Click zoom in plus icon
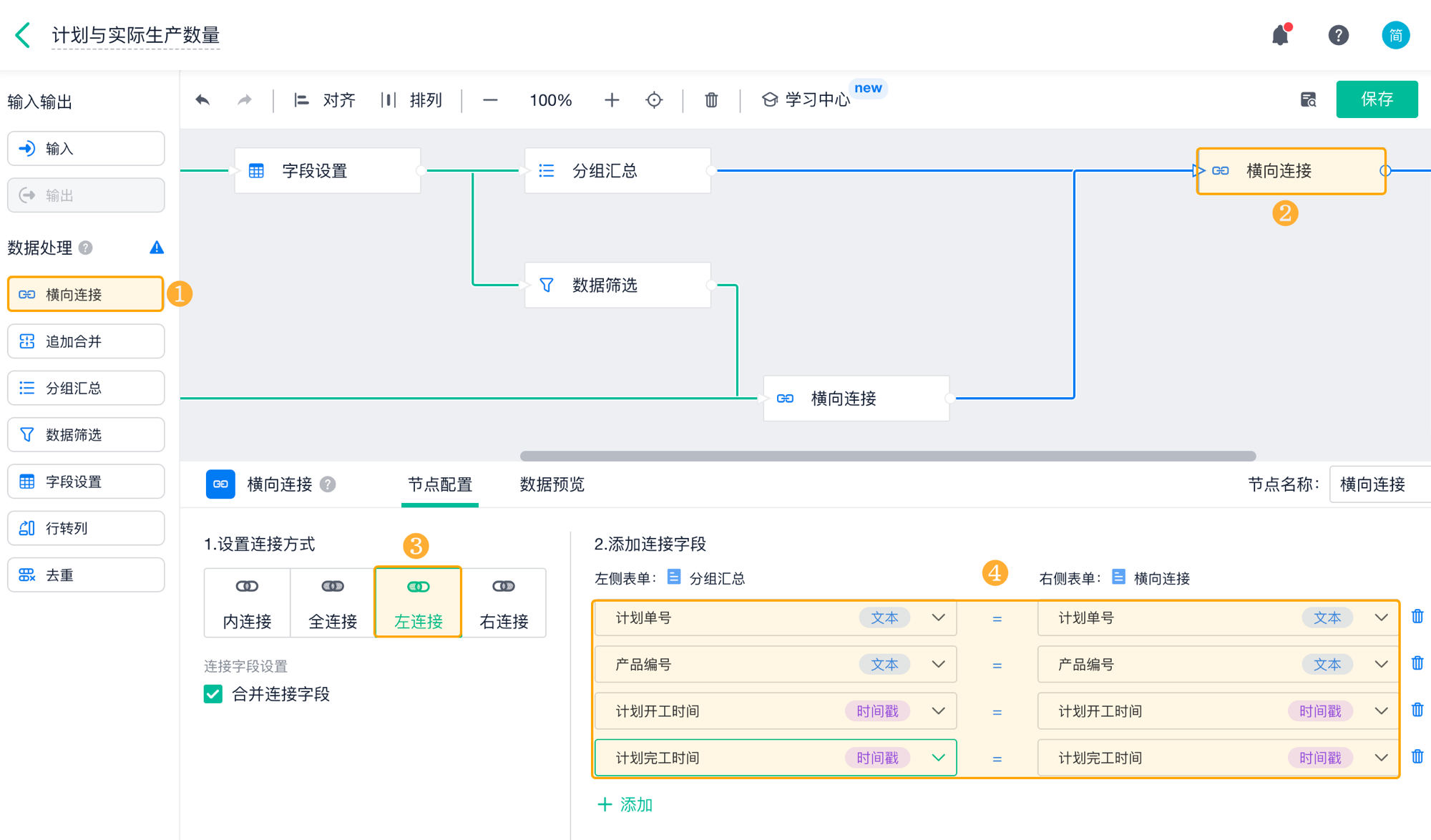Screen dimensions: 1431x840 611,100
